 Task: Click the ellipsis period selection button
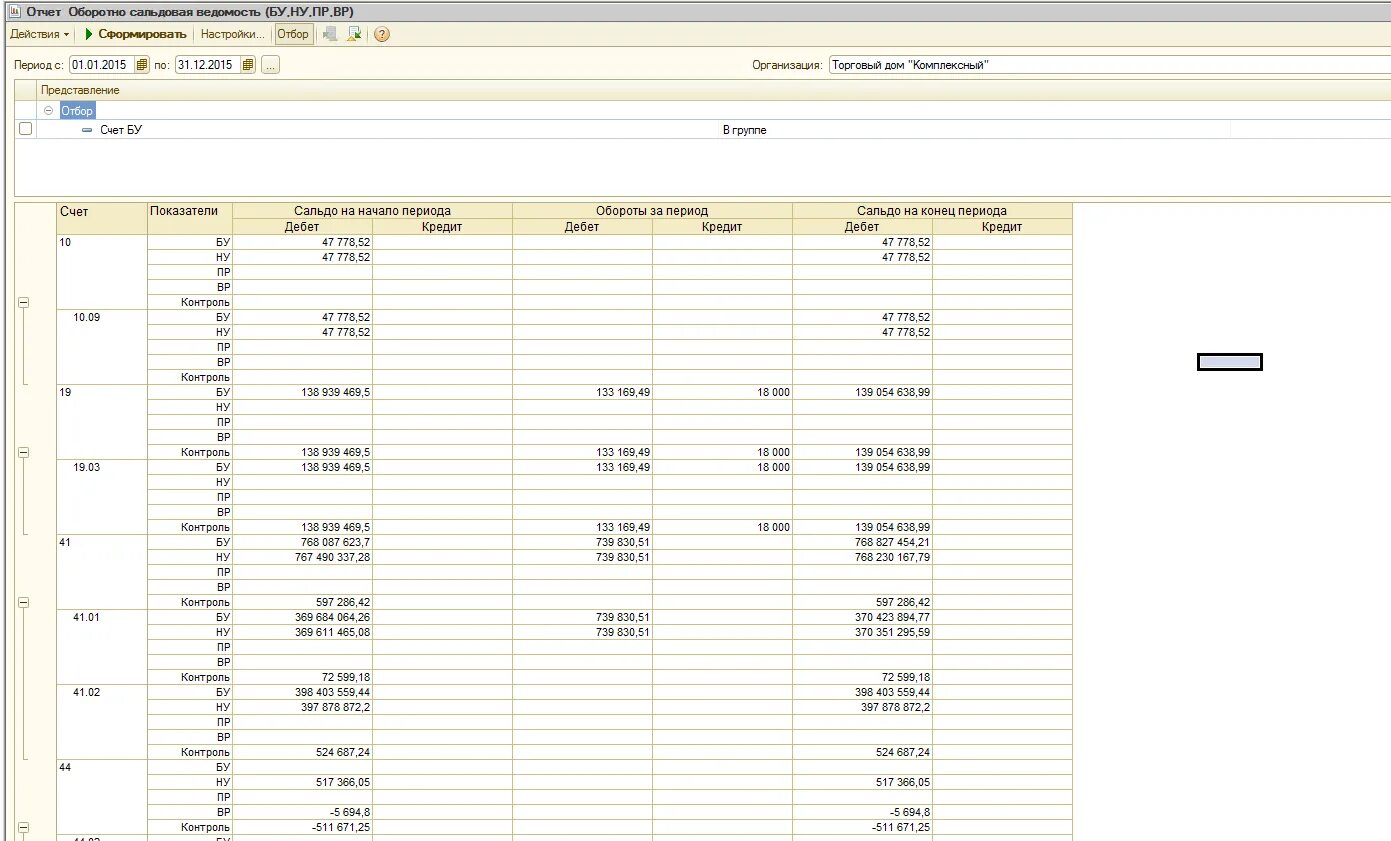click(x=271, y=65)
